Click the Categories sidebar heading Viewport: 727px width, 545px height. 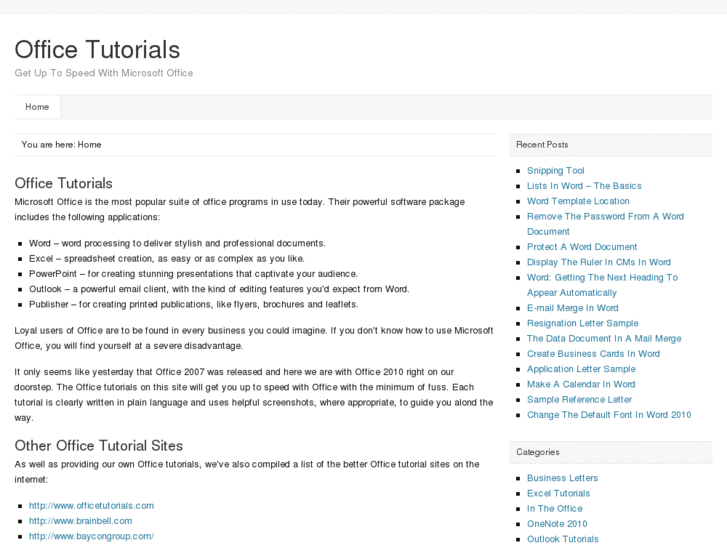tap(538, 452)
